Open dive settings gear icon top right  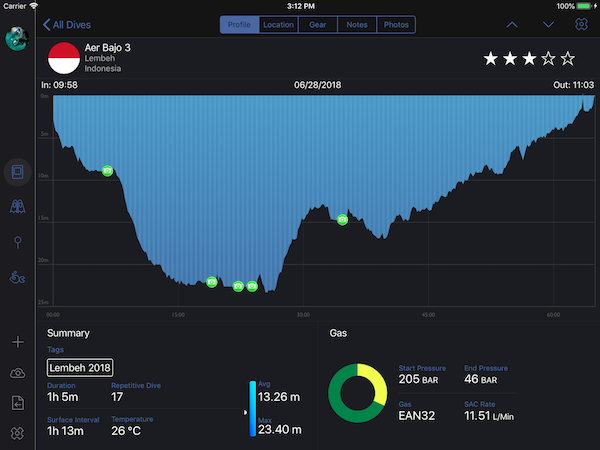coord(582,25)
